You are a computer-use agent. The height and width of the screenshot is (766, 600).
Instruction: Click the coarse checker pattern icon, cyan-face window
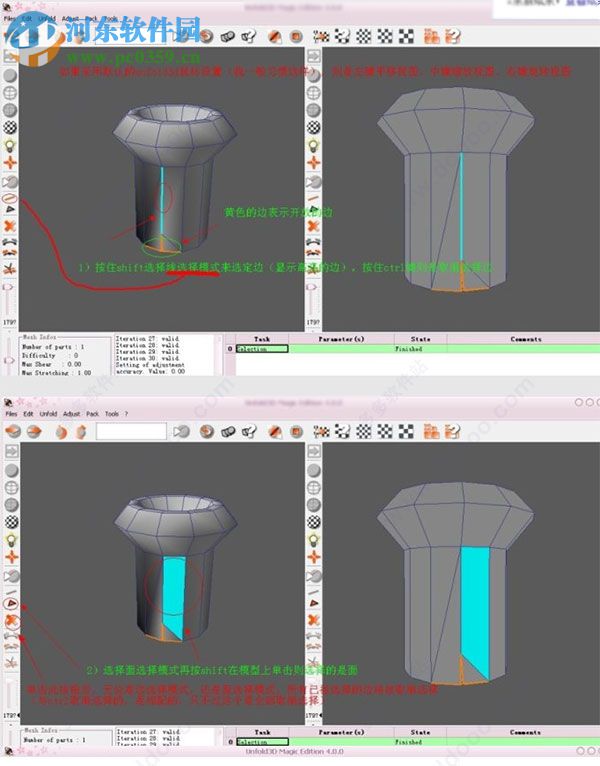(x=406, y=431)
